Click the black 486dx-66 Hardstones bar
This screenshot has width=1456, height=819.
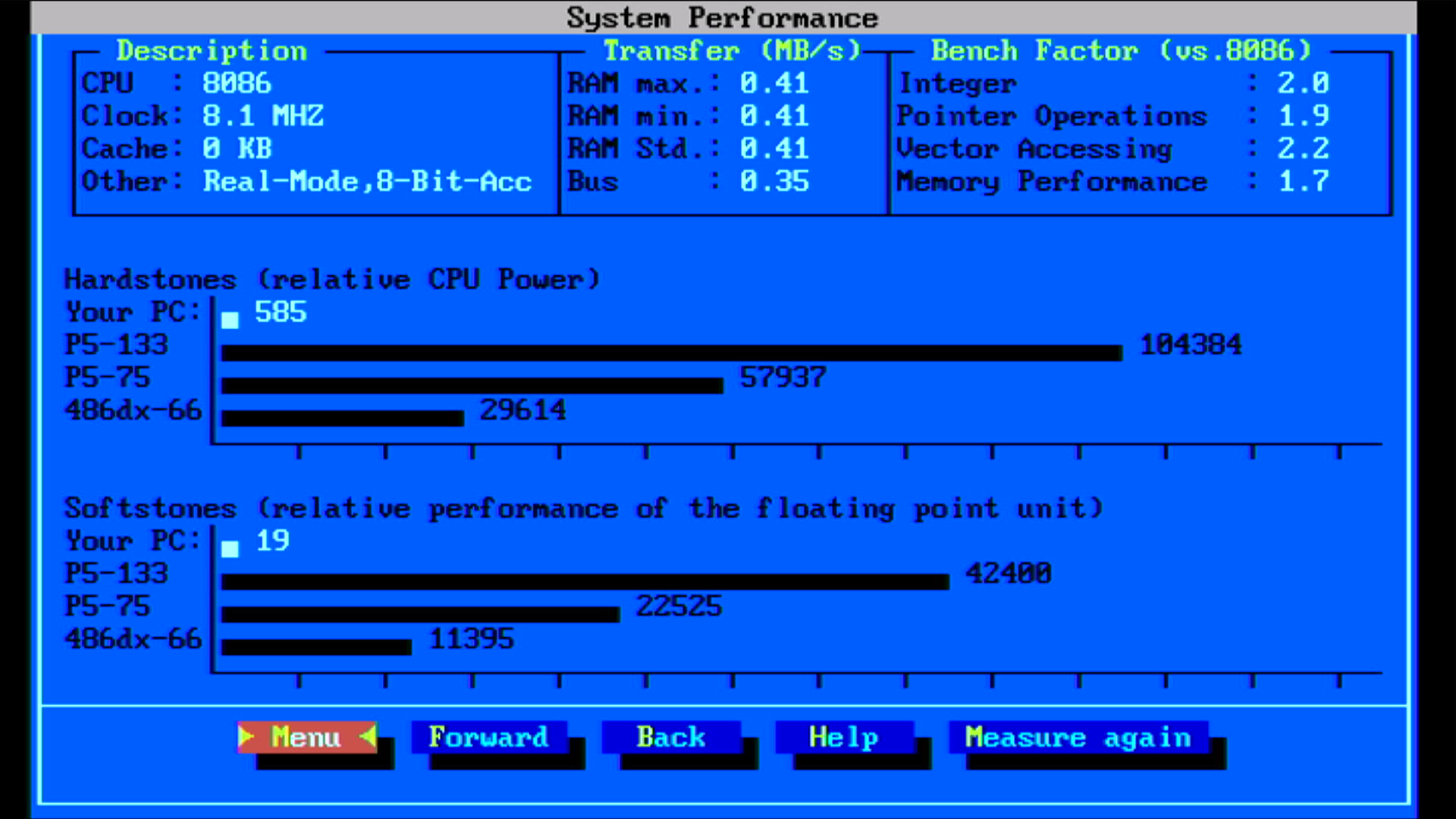pyautogui.click(x=343, y=418)
